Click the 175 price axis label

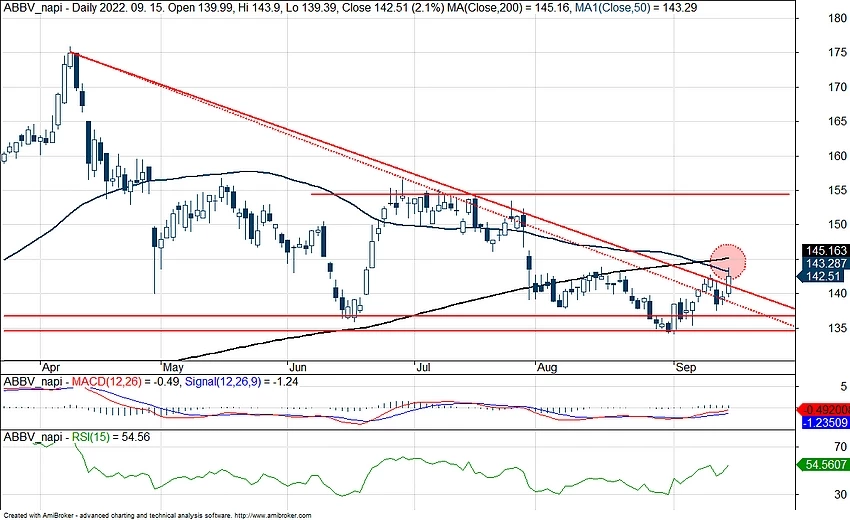pos(838,52)
